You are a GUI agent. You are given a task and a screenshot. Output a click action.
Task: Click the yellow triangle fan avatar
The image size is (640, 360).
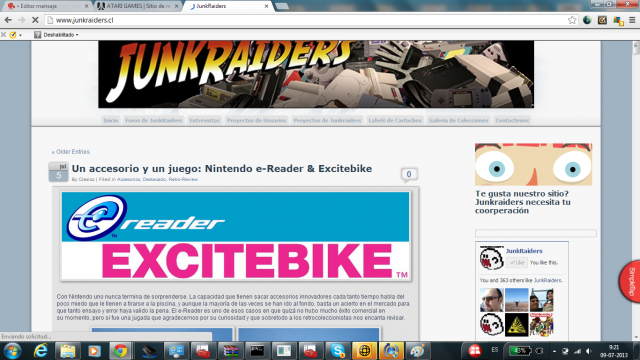[x=517, y=325]
